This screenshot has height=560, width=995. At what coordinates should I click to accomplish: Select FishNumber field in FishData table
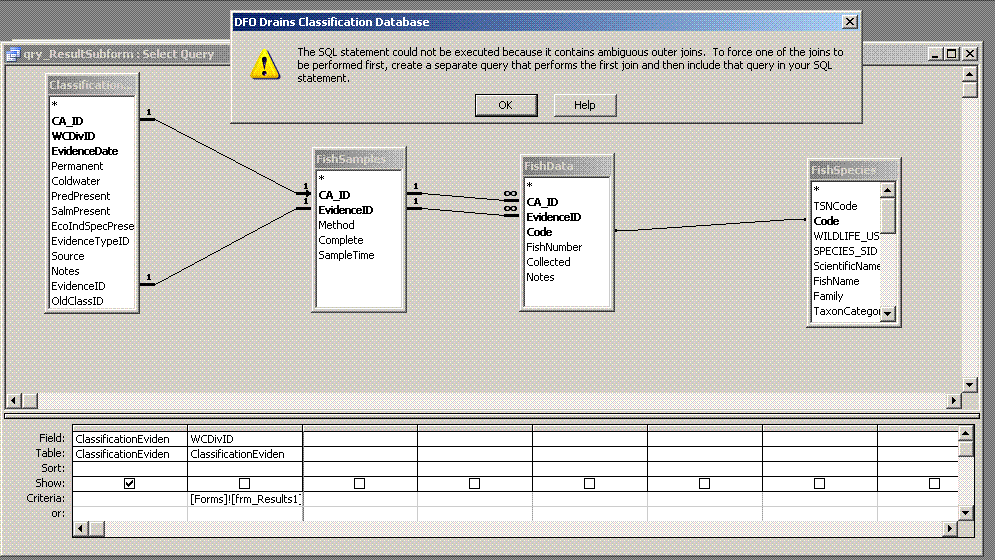pos(554,247)
